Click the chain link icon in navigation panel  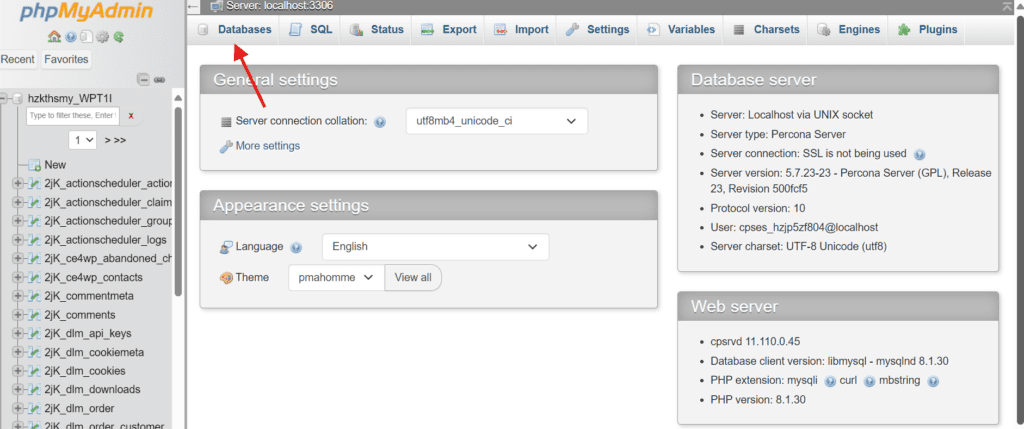click(159, 80)
